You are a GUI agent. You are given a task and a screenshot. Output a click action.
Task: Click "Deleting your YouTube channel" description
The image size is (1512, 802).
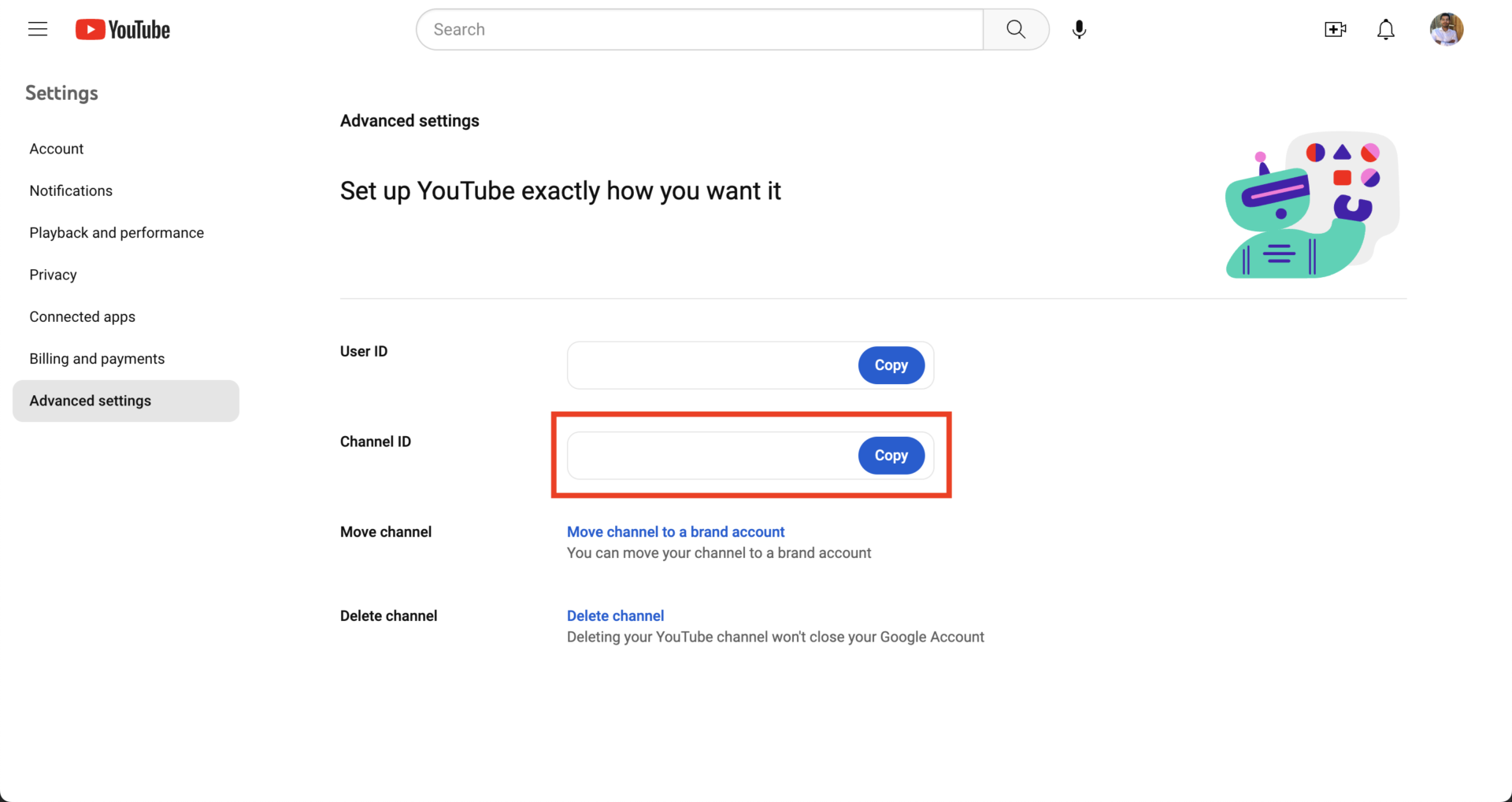[x=776, y=637]
